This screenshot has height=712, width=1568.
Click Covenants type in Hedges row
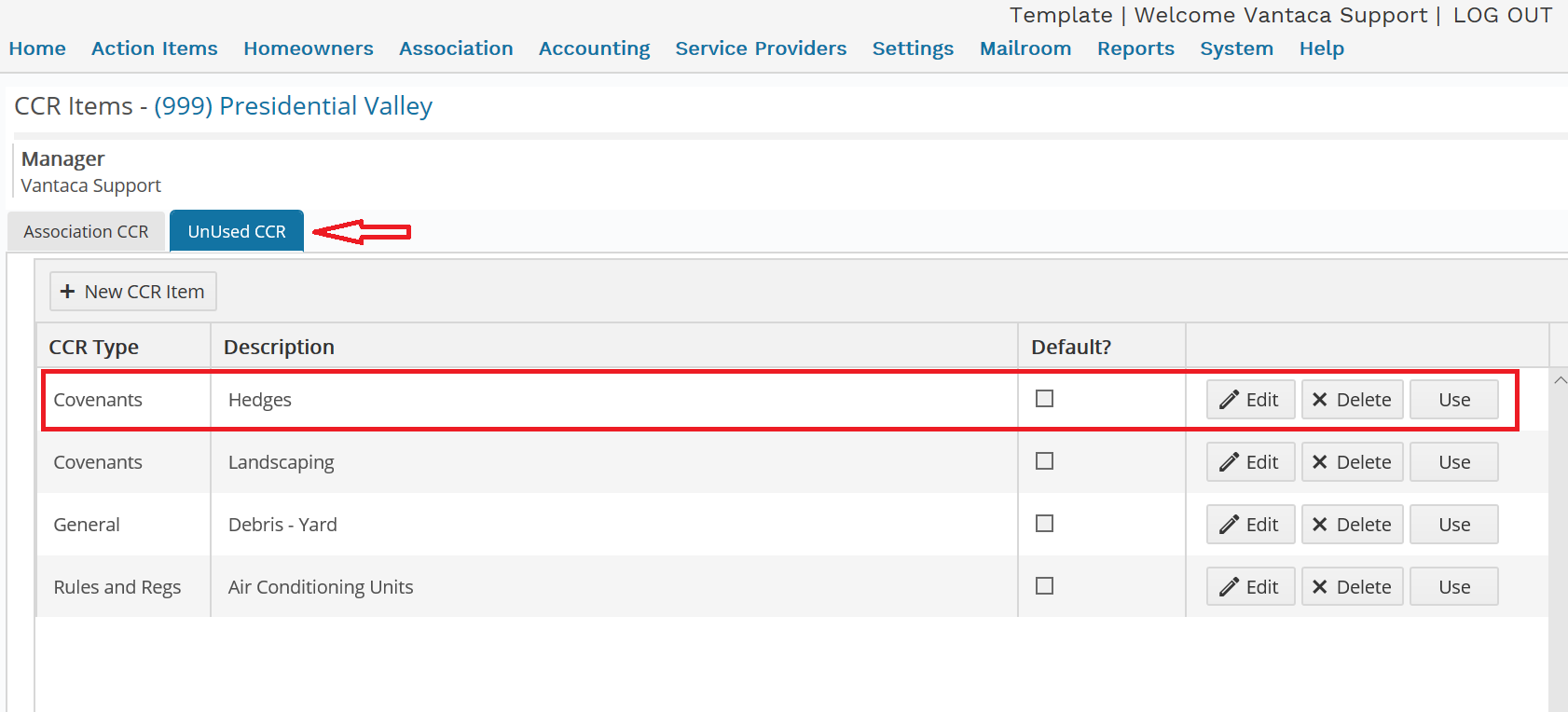[98, 400]
